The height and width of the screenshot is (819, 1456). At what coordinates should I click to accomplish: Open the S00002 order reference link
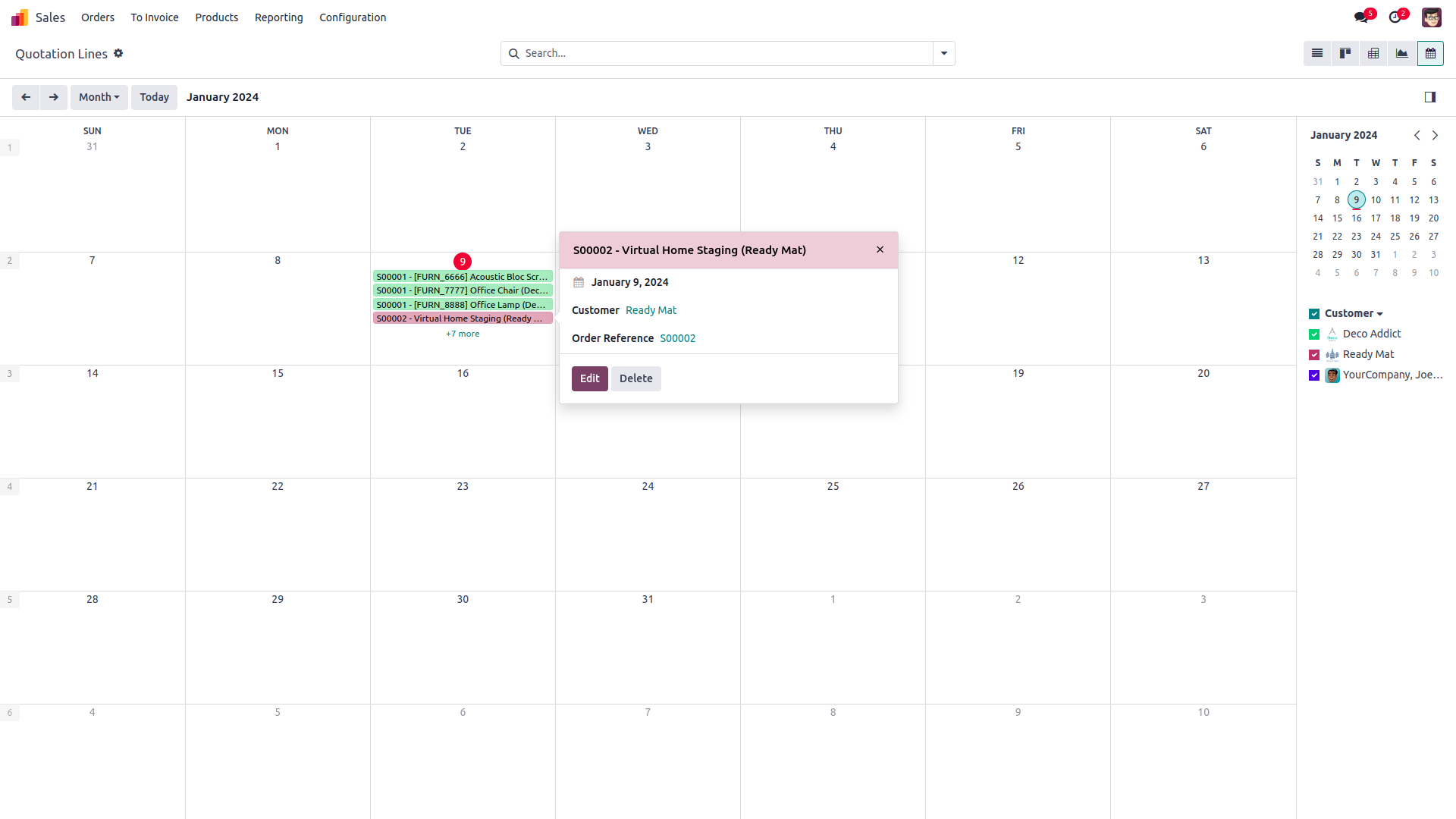pos(677,338)
